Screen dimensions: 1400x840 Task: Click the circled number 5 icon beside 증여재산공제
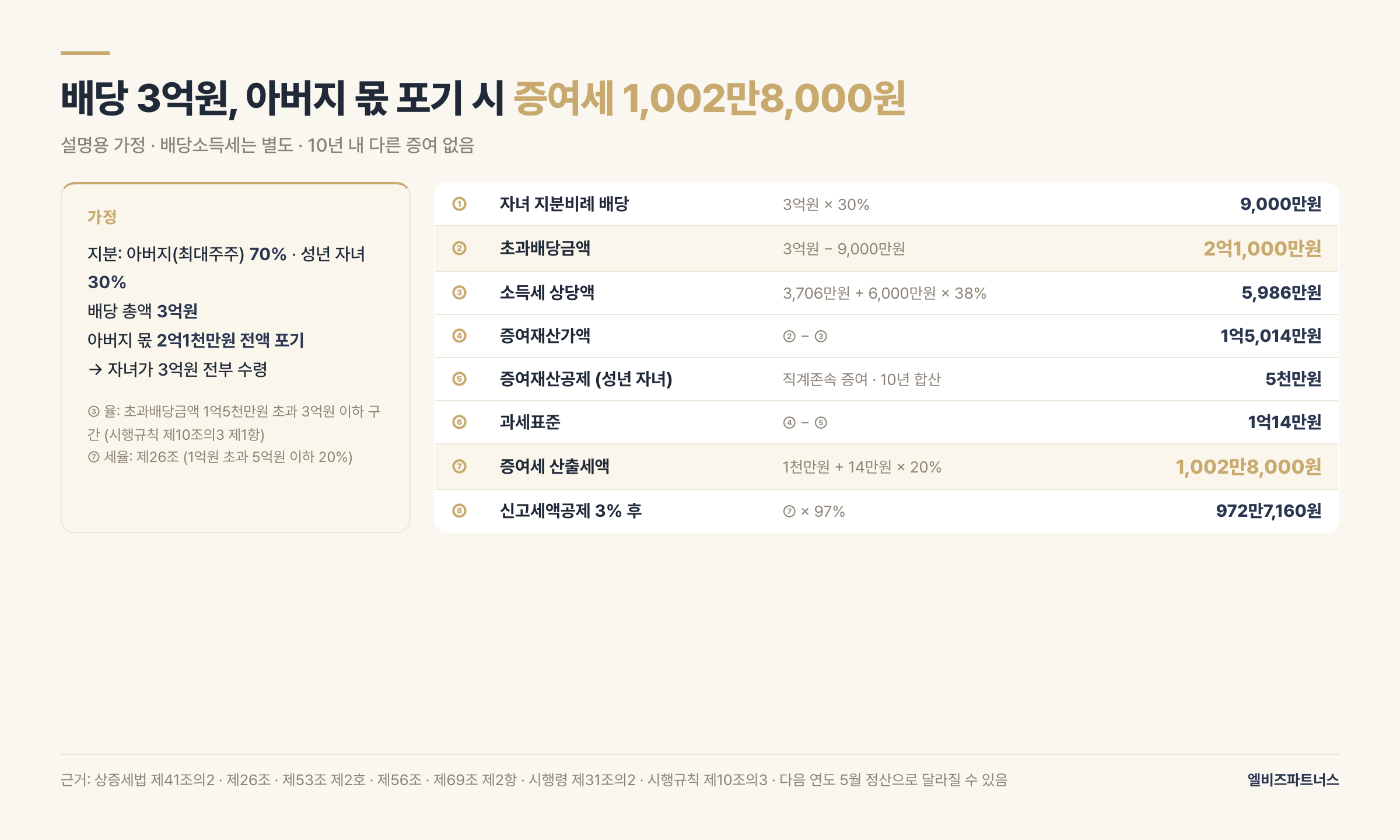coord(459,379)
